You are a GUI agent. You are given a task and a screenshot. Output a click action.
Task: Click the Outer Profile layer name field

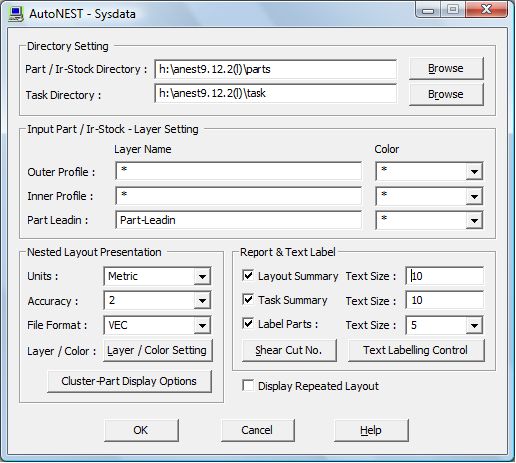coord(239,171)
